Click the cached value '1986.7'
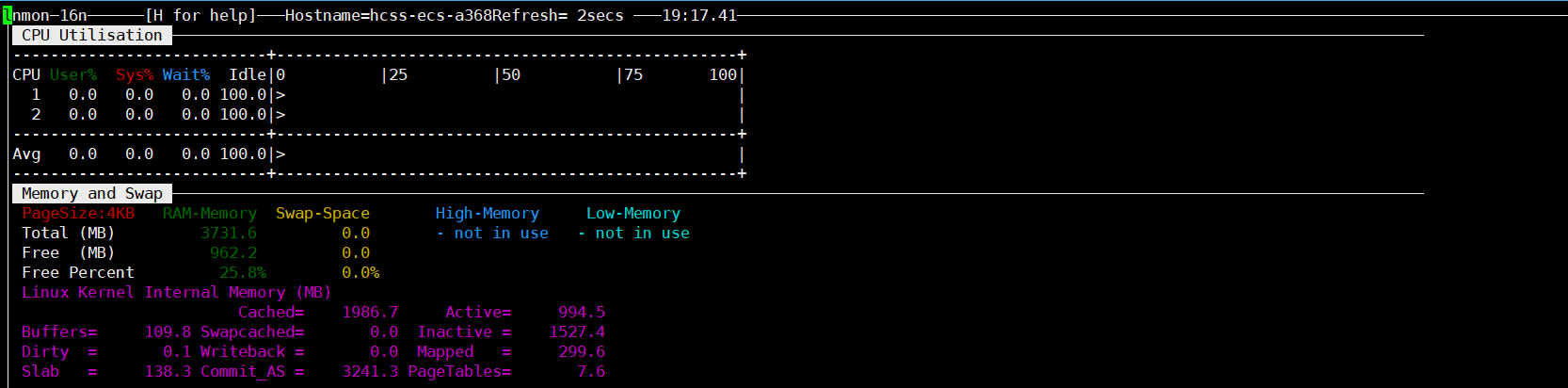This screenshot has height=388, width=1568. (370, 313)
